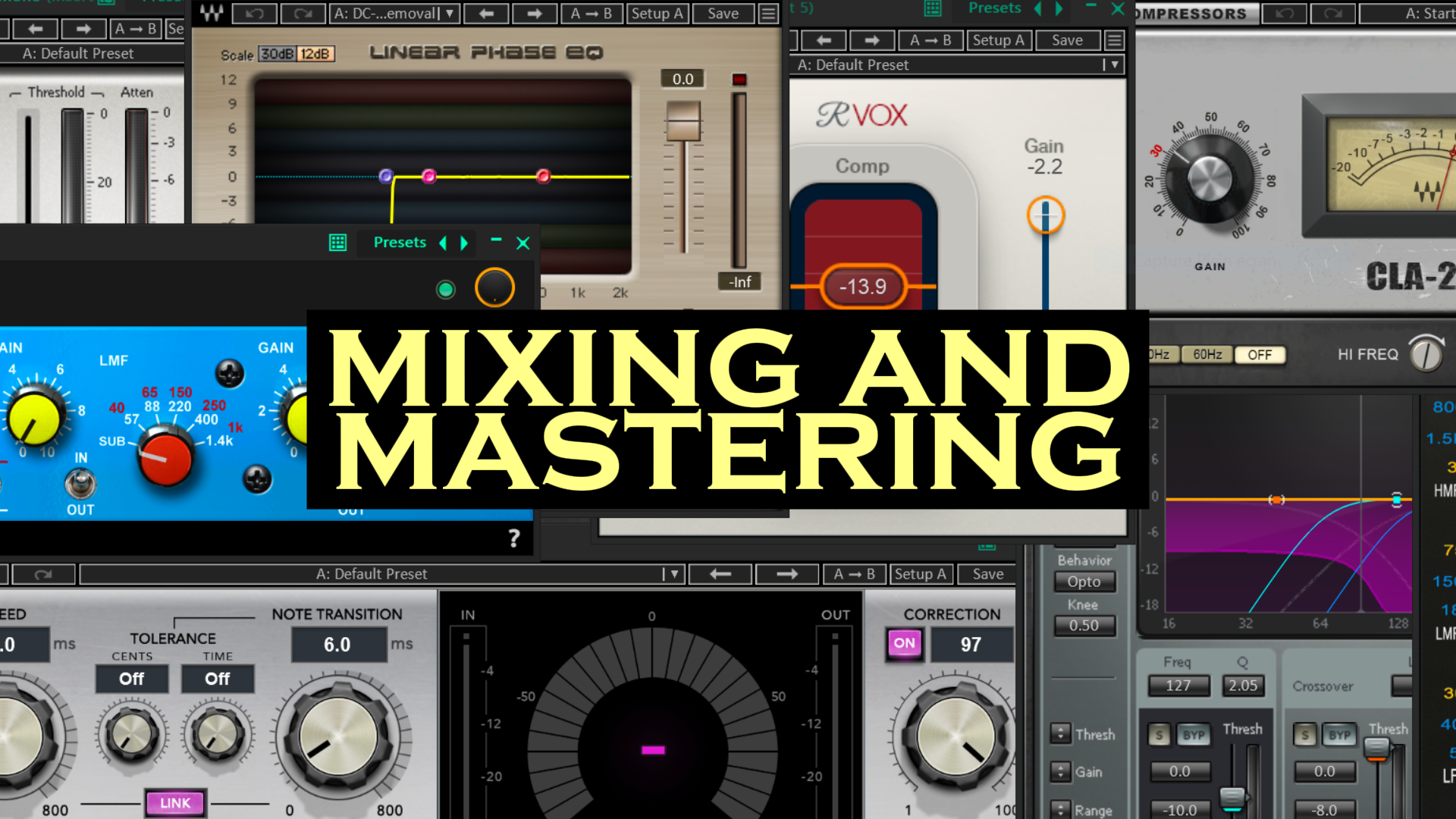Click left arrow in Threshold/Atten plugin toolbar
This screenshot has height=819, width=1456.
click(x=35, y=29)
